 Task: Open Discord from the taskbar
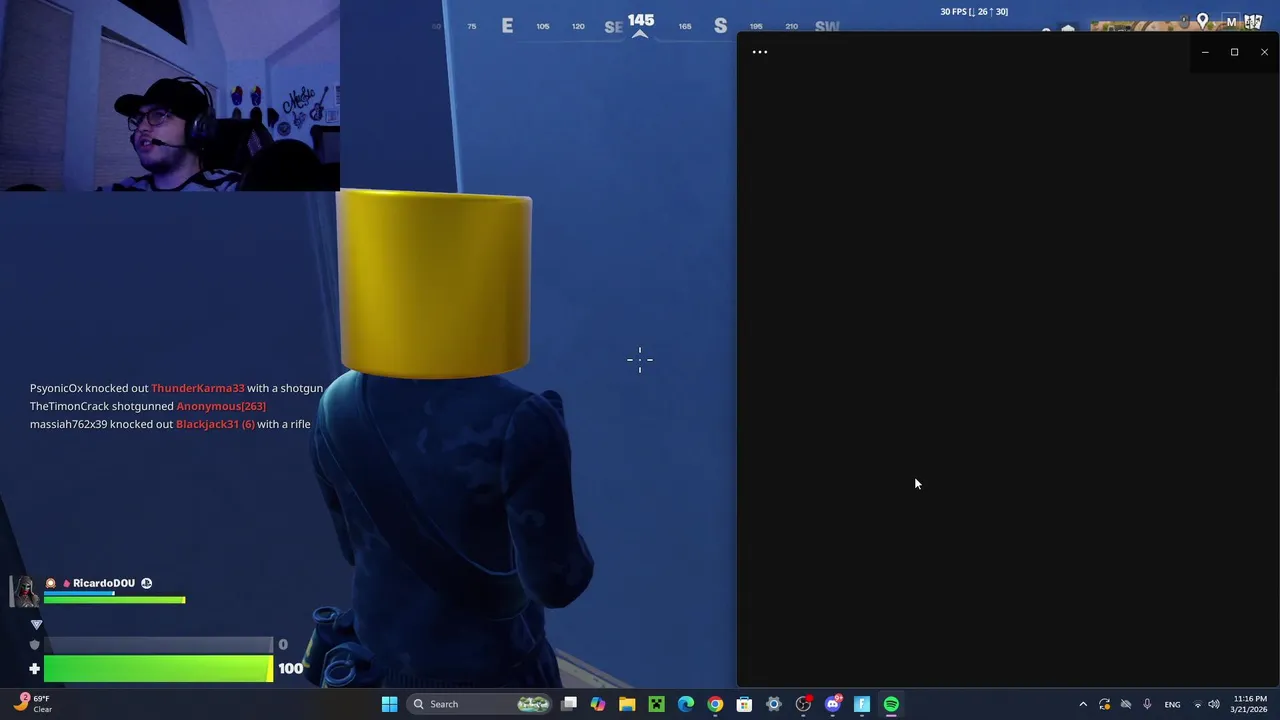pos(832,704)
